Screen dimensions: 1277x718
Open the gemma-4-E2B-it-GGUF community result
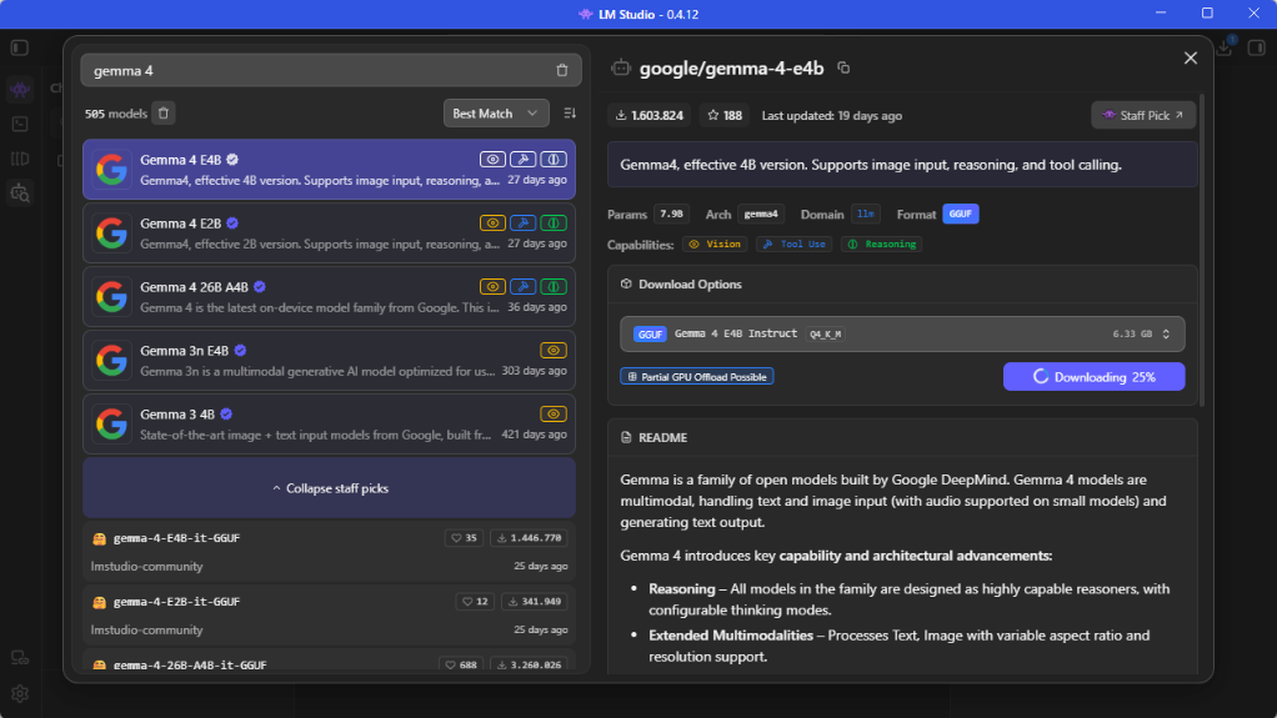(x=329, y=615)
